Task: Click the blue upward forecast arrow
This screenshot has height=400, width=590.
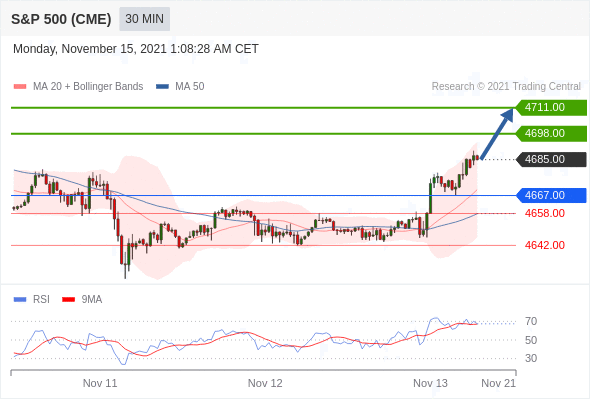Action: pos(497,134)
